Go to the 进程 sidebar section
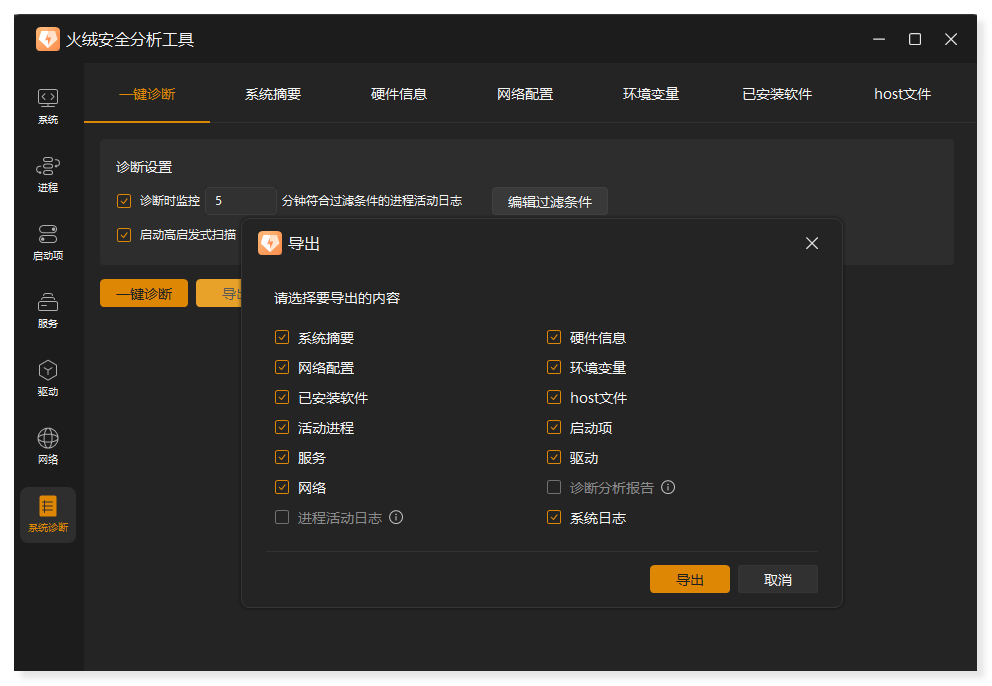Image resolution: width=992 pixels, height=686 pixels. [x=48, y=166]
